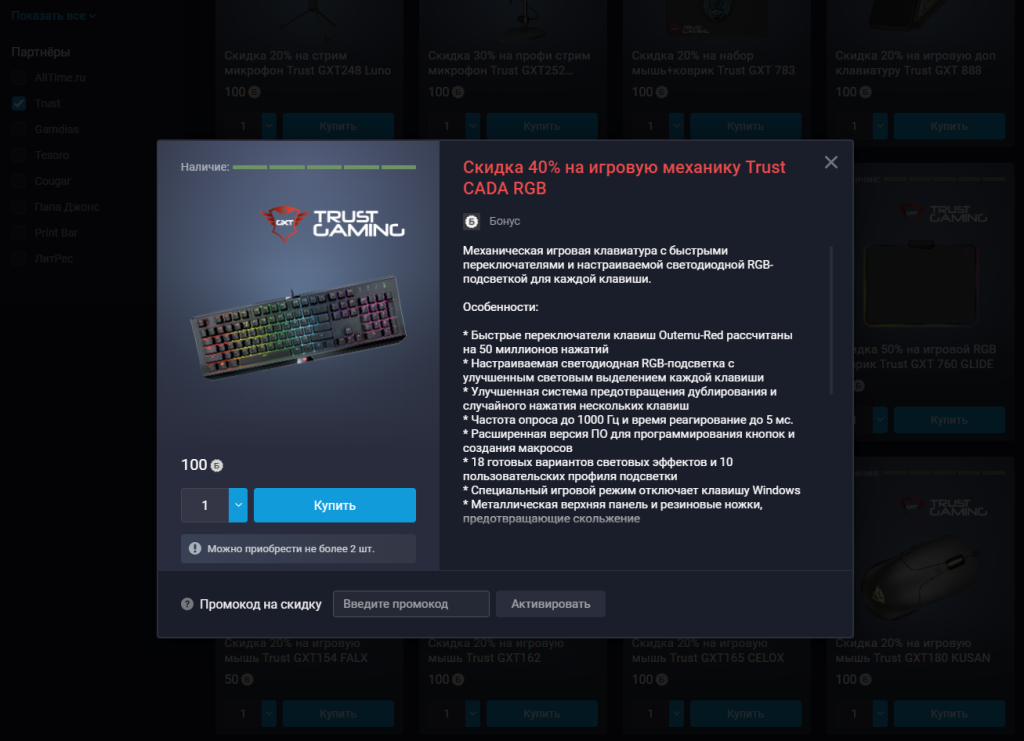Click the bonus currency icon beside price 100
Viewport: 1024px width, 741px height.
(217, 465)
